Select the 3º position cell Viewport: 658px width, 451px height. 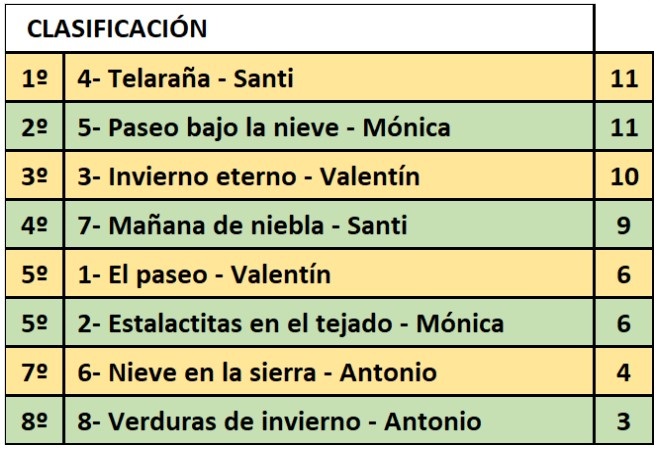coord(34,177)
